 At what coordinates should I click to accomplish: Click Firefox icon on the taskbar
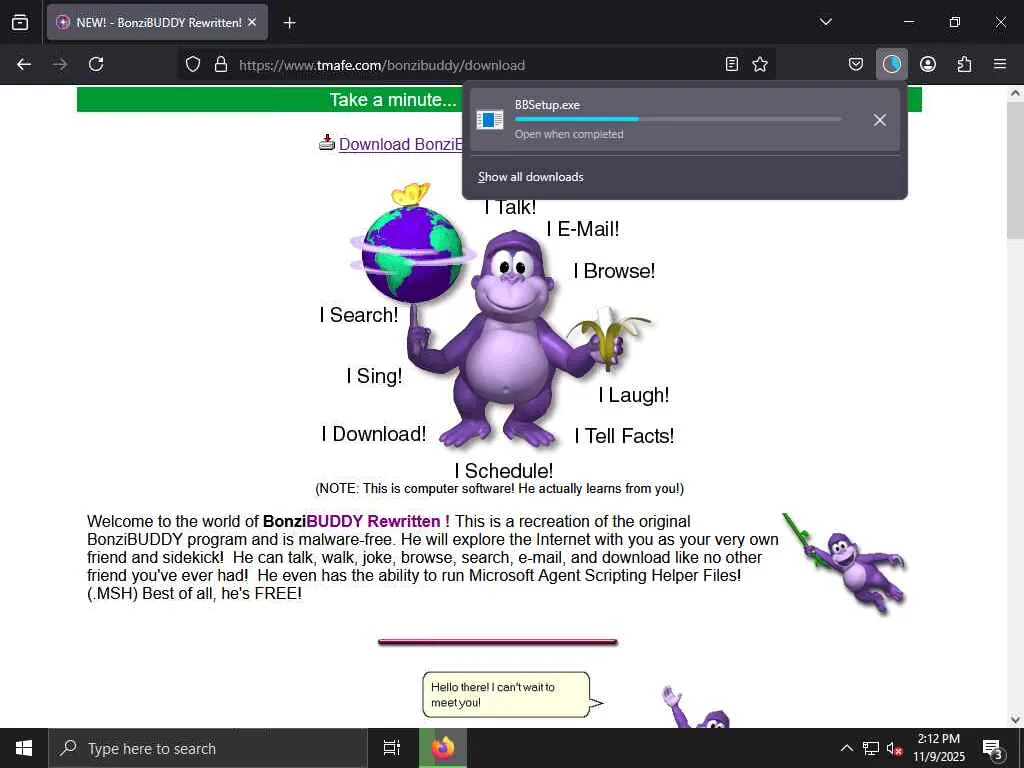[x=443, y=748]
